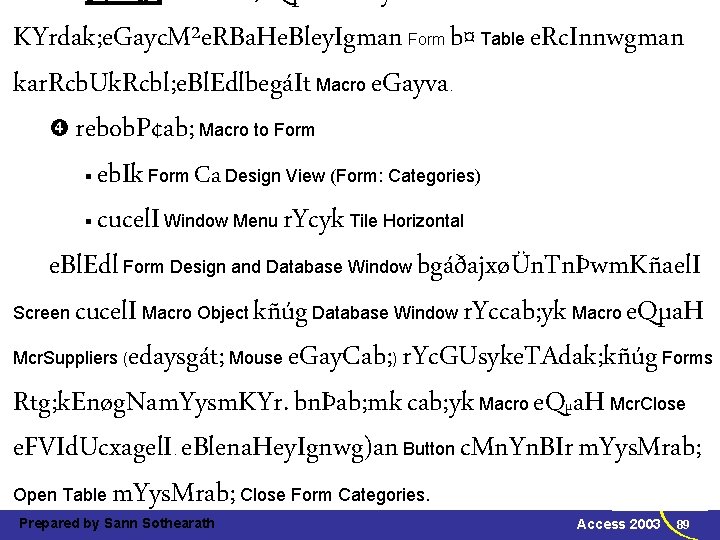Click the numbered bullet 4 circle
The height and width of the screenshot is (540, 720).
[59, 128]
